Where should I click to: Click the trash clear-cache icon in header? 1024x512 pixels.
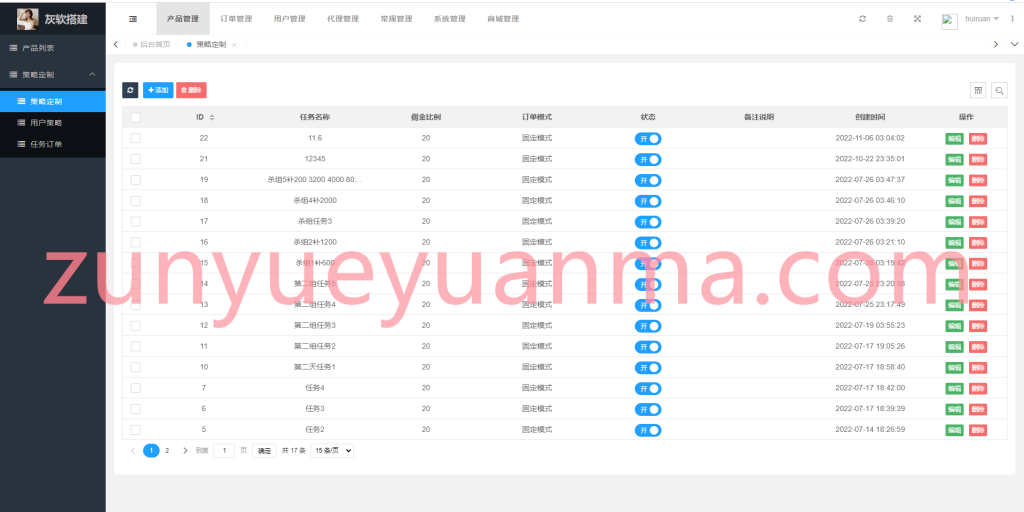tap(889, 19)
